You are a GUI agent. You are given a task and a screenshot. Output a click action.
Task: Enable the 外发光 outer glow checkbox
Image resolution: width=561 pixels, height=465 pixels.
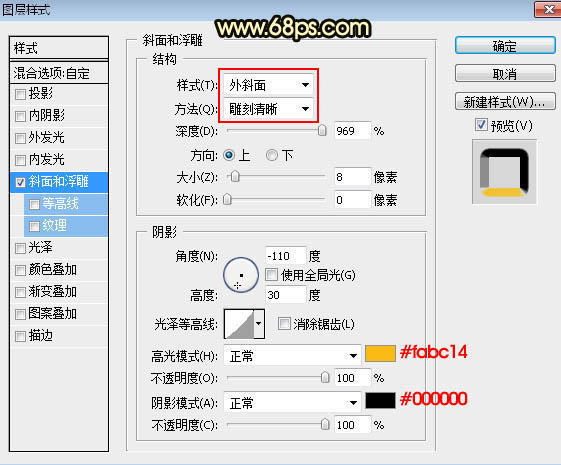(x=20, y=138)
